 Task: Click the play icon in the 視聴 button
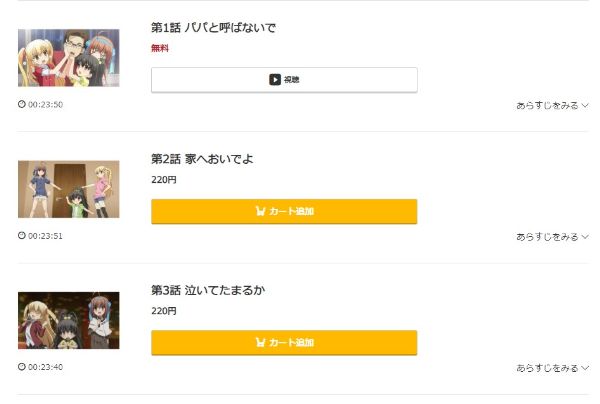click(x=274, y=80)
